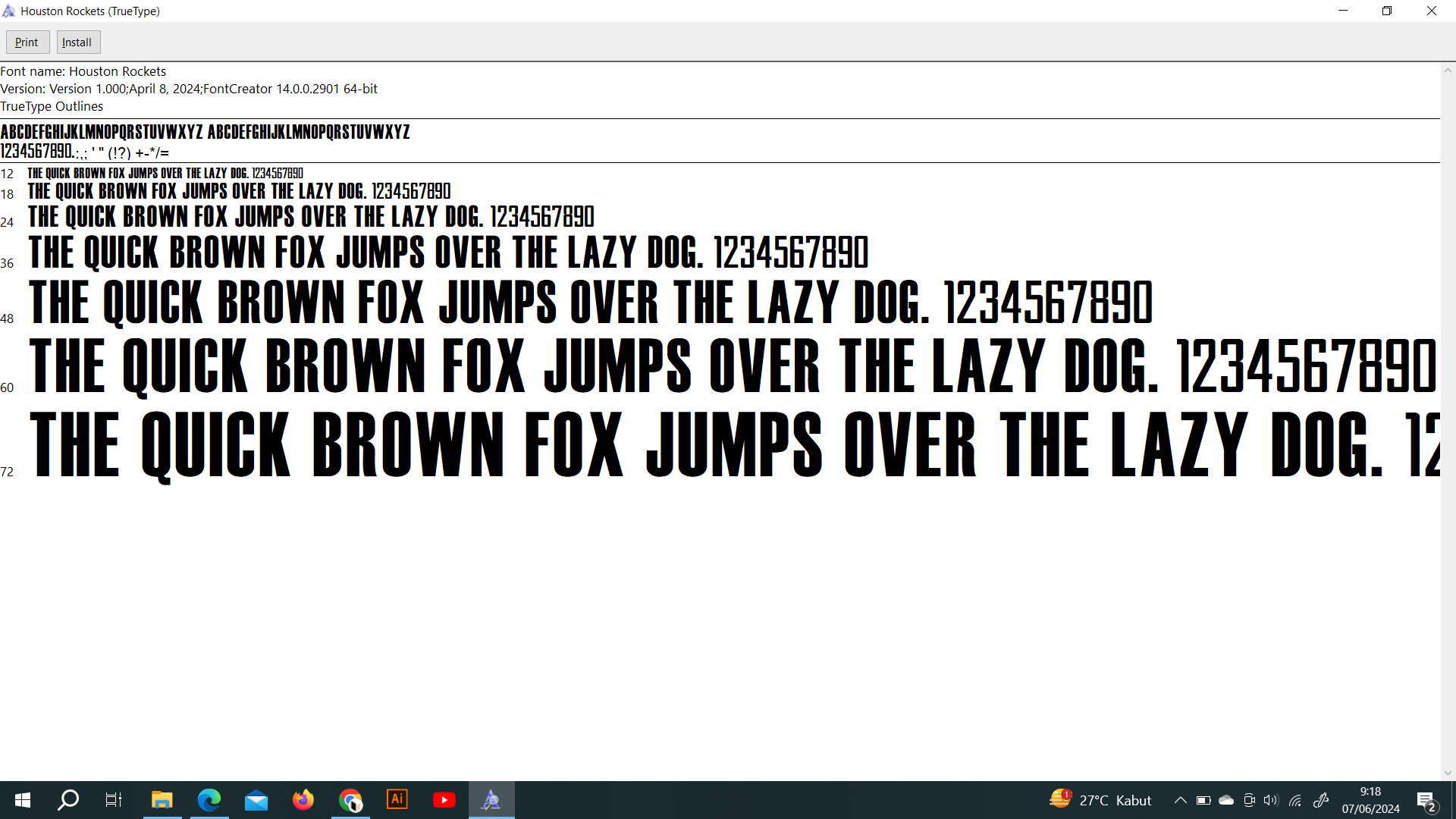Click the scrollbar down arrow
The height and width of the screenshot is (819, 1456).
(1448, 773)
